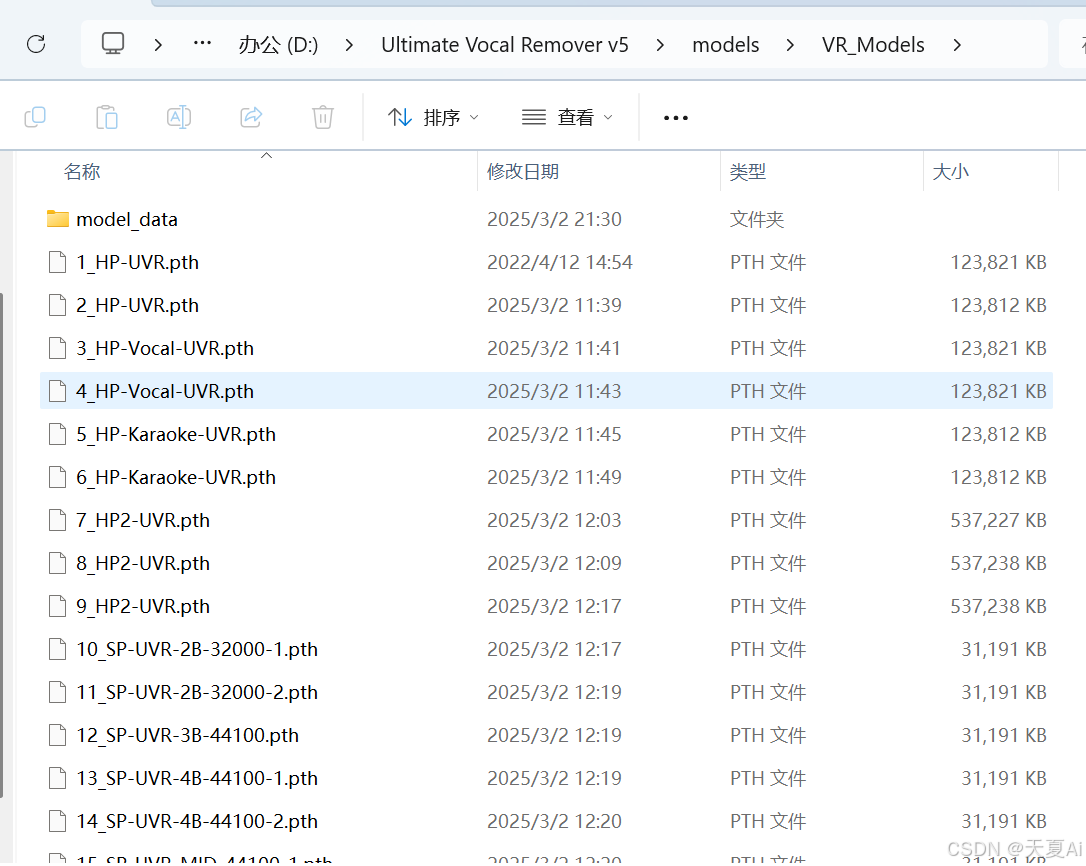This screenshot has height=866, width=1086.
Task: Select file icon of 4_HP-Vocal-UVR.pth
Action: coord(57,391)
